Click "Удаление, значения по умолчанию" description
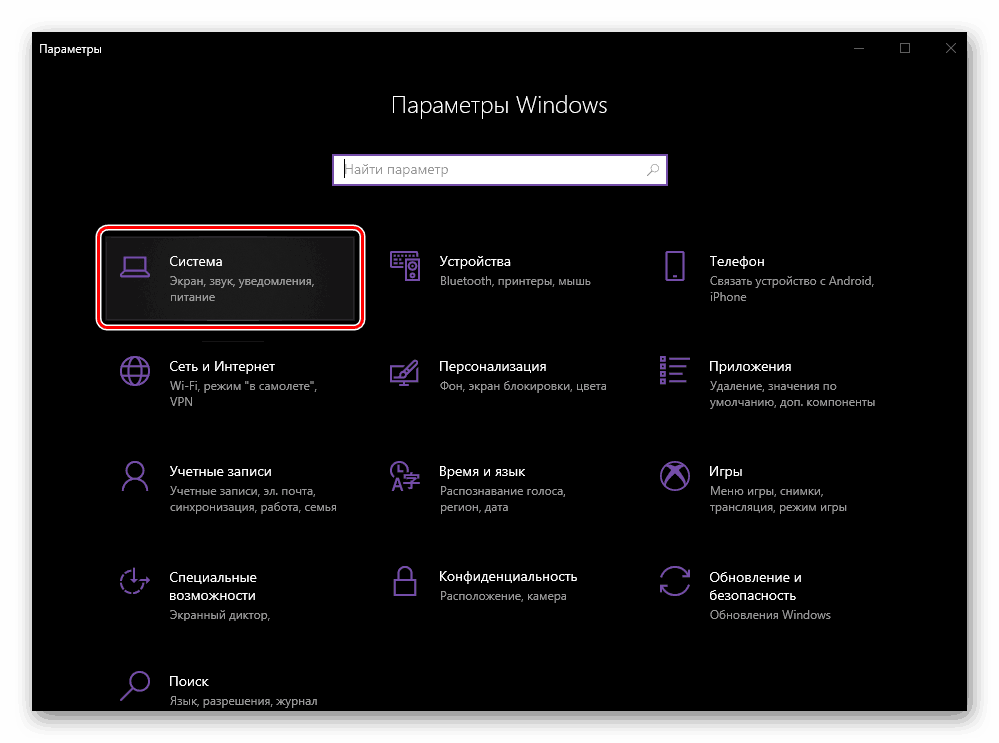This screenshot has height=743, width=999. [x=792, y=394]
